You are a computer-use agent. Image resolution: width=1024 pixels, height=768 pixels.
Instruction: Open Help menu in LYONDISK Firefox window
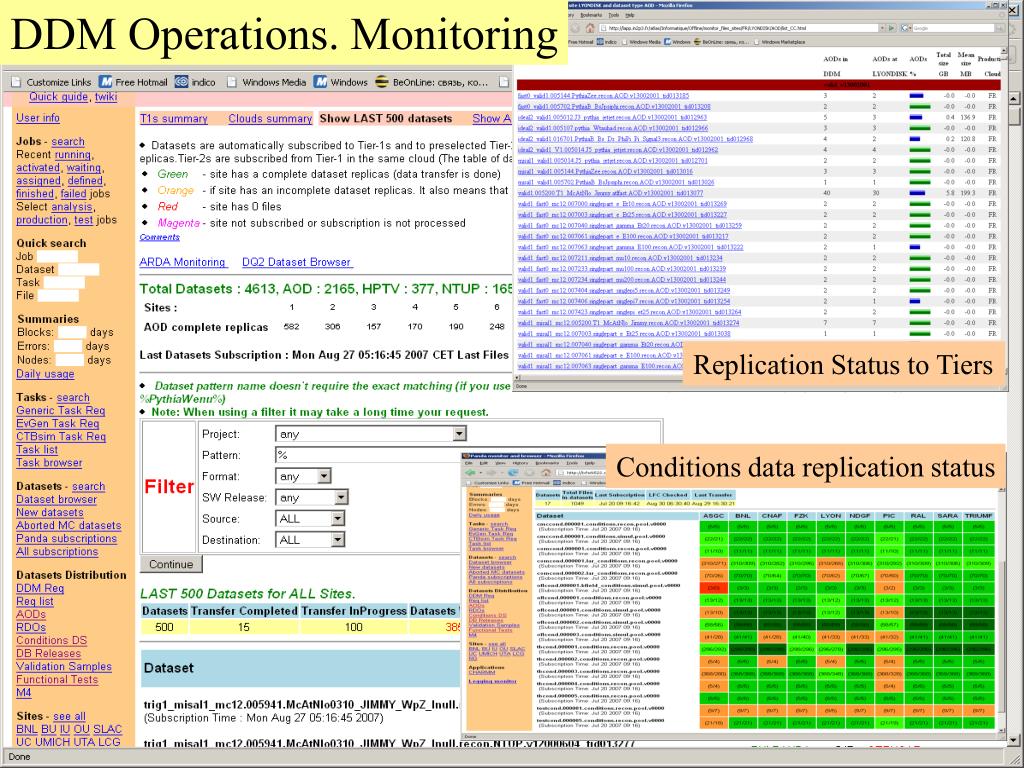click(x=630, y=14)
